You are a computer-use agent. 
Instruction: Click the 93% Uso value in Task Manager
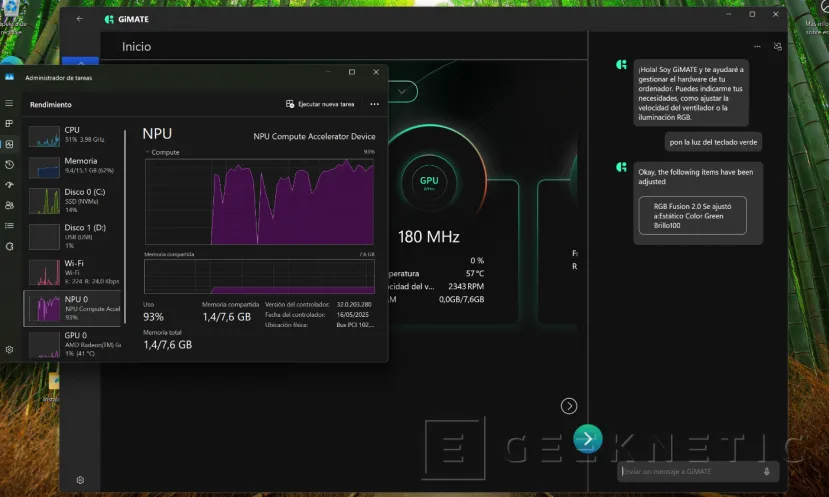(153, 317)
